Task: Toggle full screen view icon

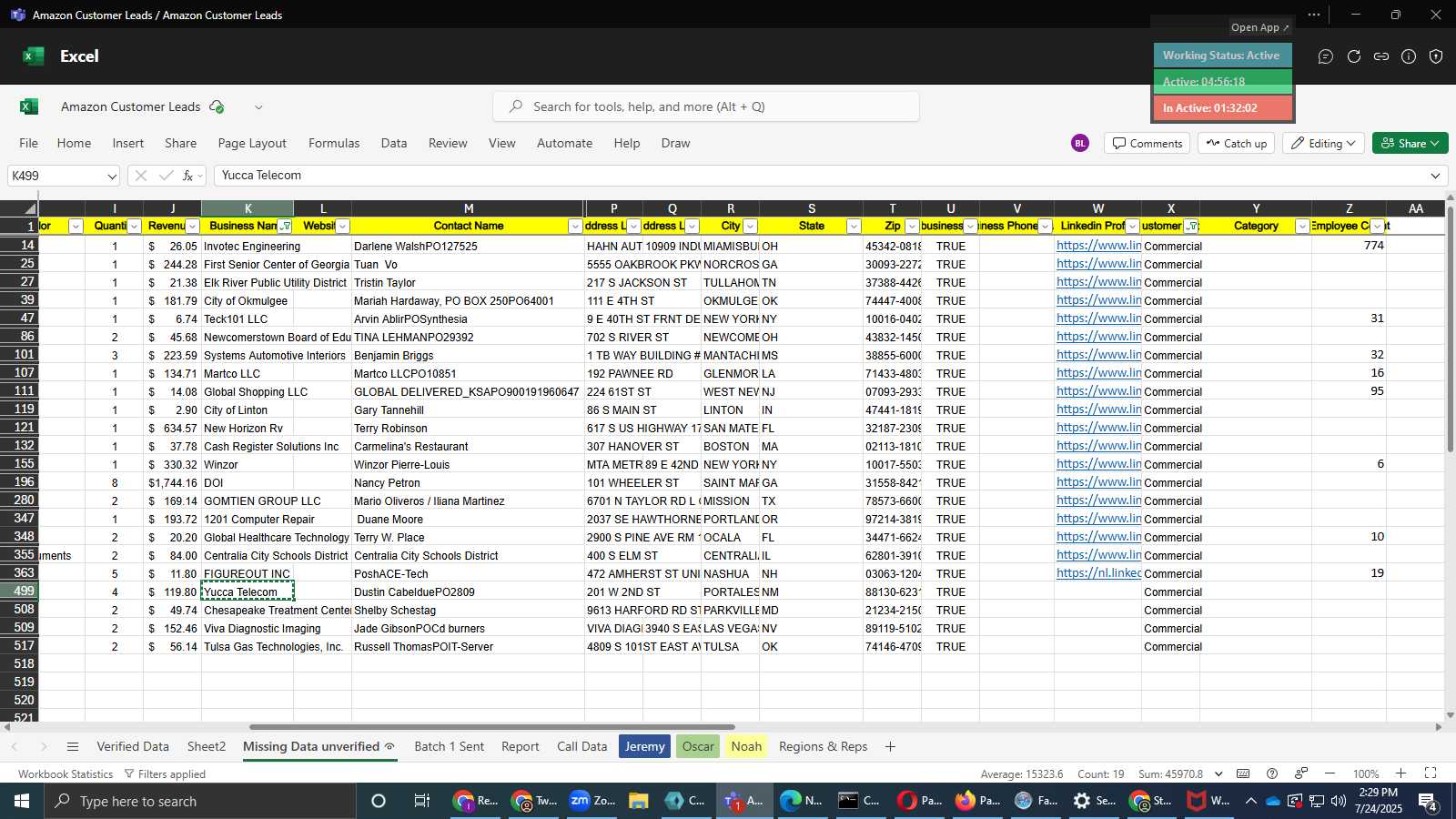Action: [1431, 773]
